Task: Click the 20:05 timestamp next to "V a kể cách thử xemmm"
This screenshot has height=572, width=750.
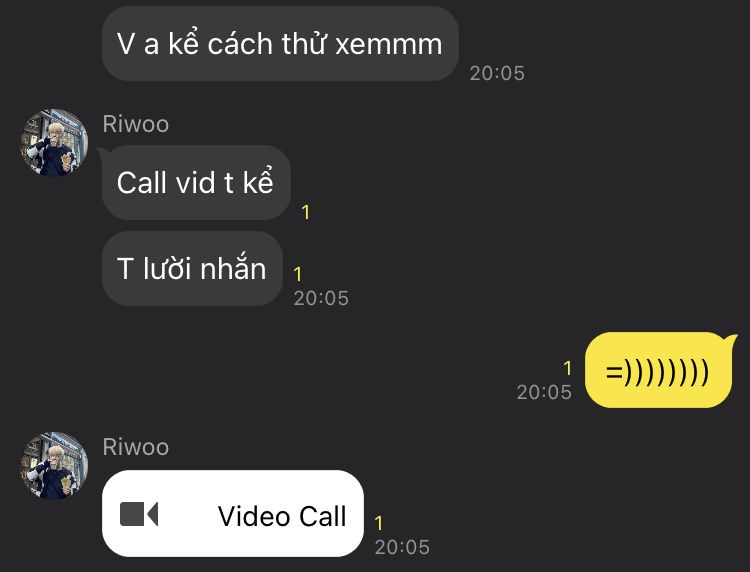Action: coord(497,73)
